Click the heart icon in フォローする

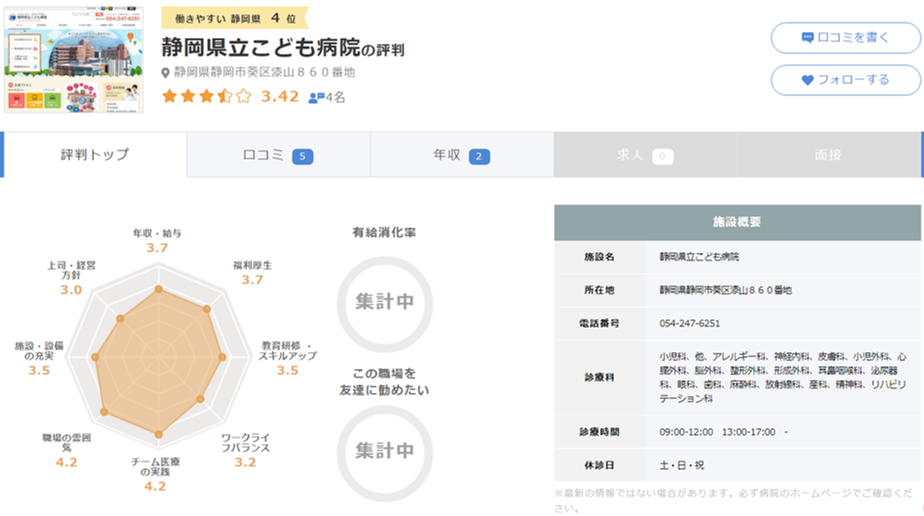[x=807, y=80]
